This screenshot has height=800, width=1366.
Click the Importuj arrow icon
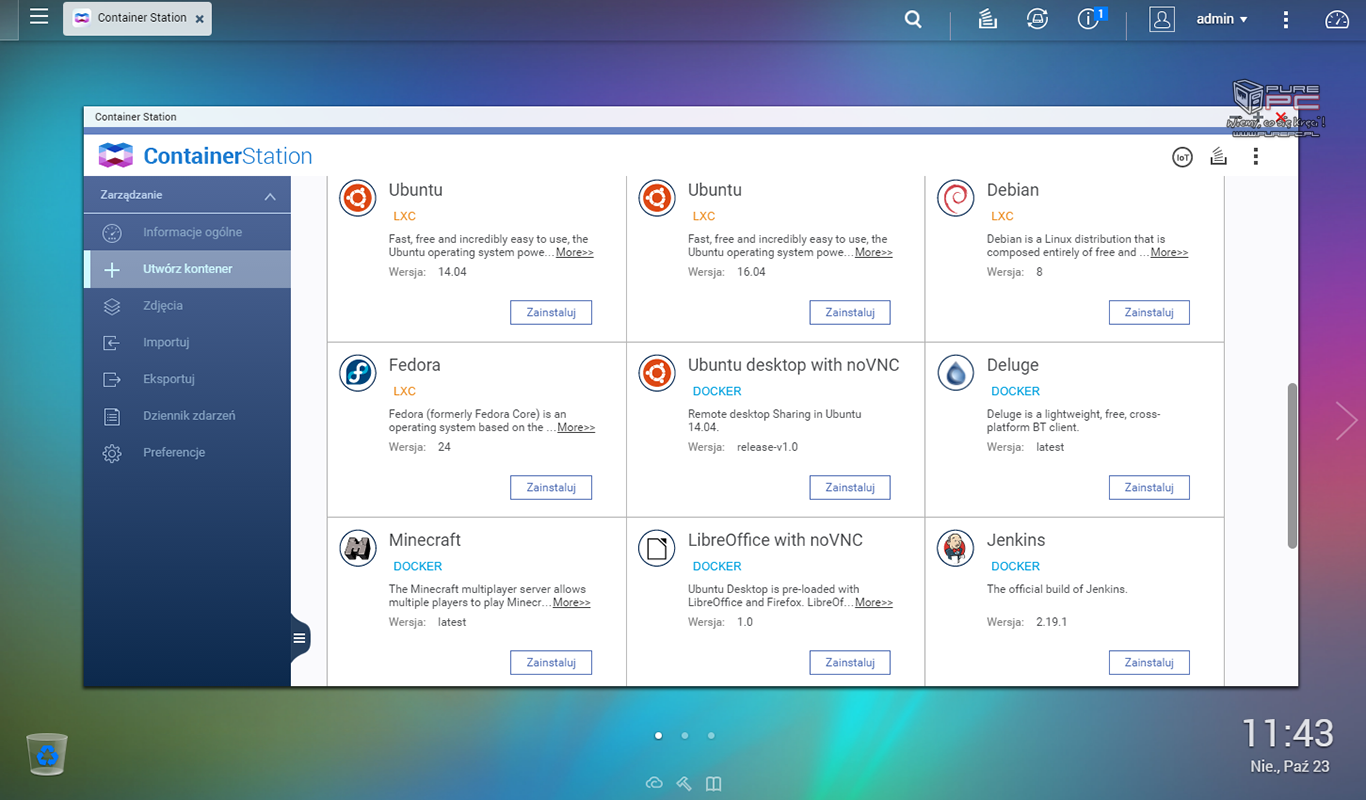tap(112, 343)
